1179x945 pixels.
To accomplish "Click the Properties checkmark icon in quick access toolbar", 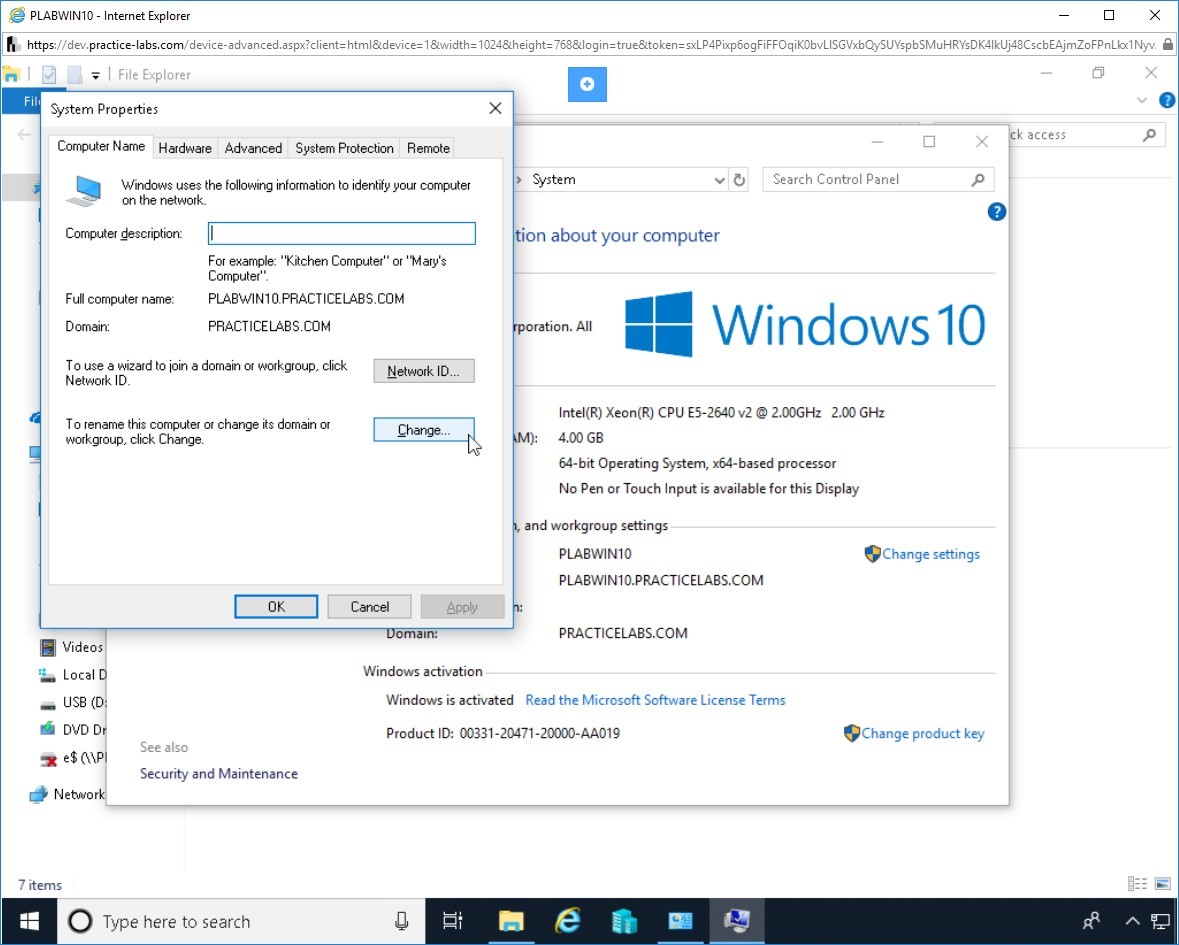I will tap(50, 74).
